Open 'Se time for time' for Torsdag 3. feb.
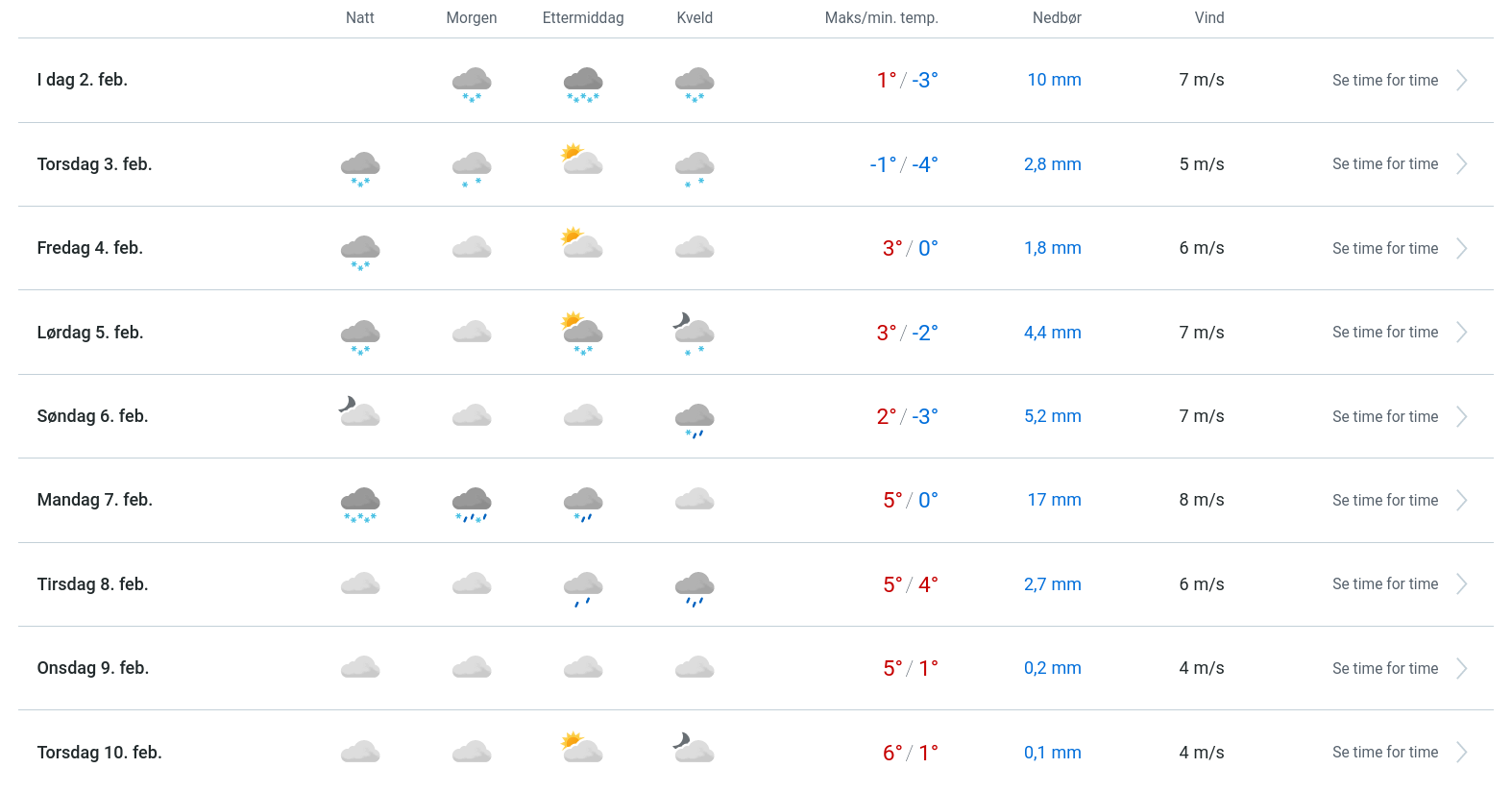Viewport: 1512px width, 793px height. tap(1384, 164)
